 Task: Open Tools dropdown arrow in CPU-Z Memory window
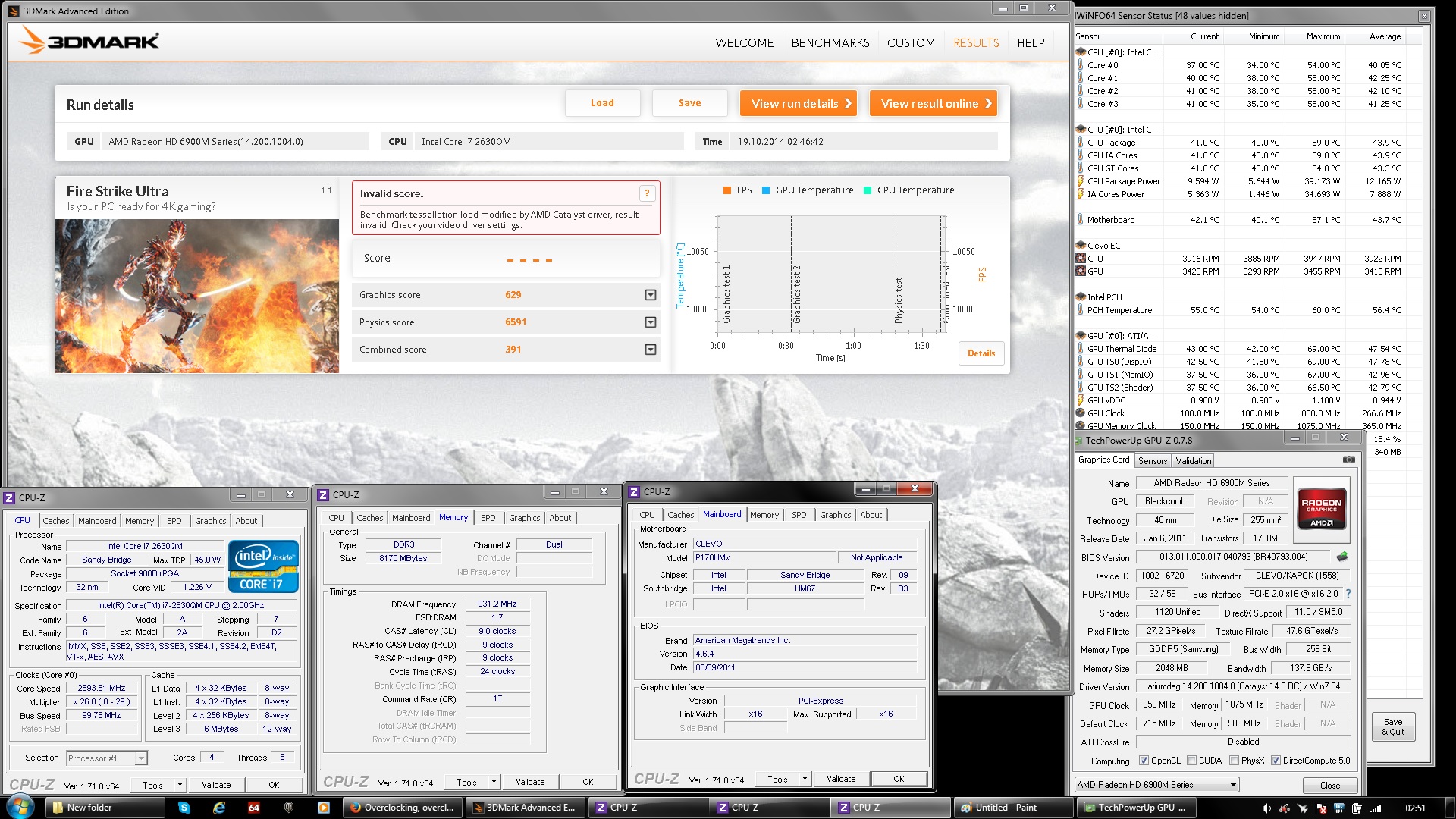pyautogui.click(x=494, y=782)
